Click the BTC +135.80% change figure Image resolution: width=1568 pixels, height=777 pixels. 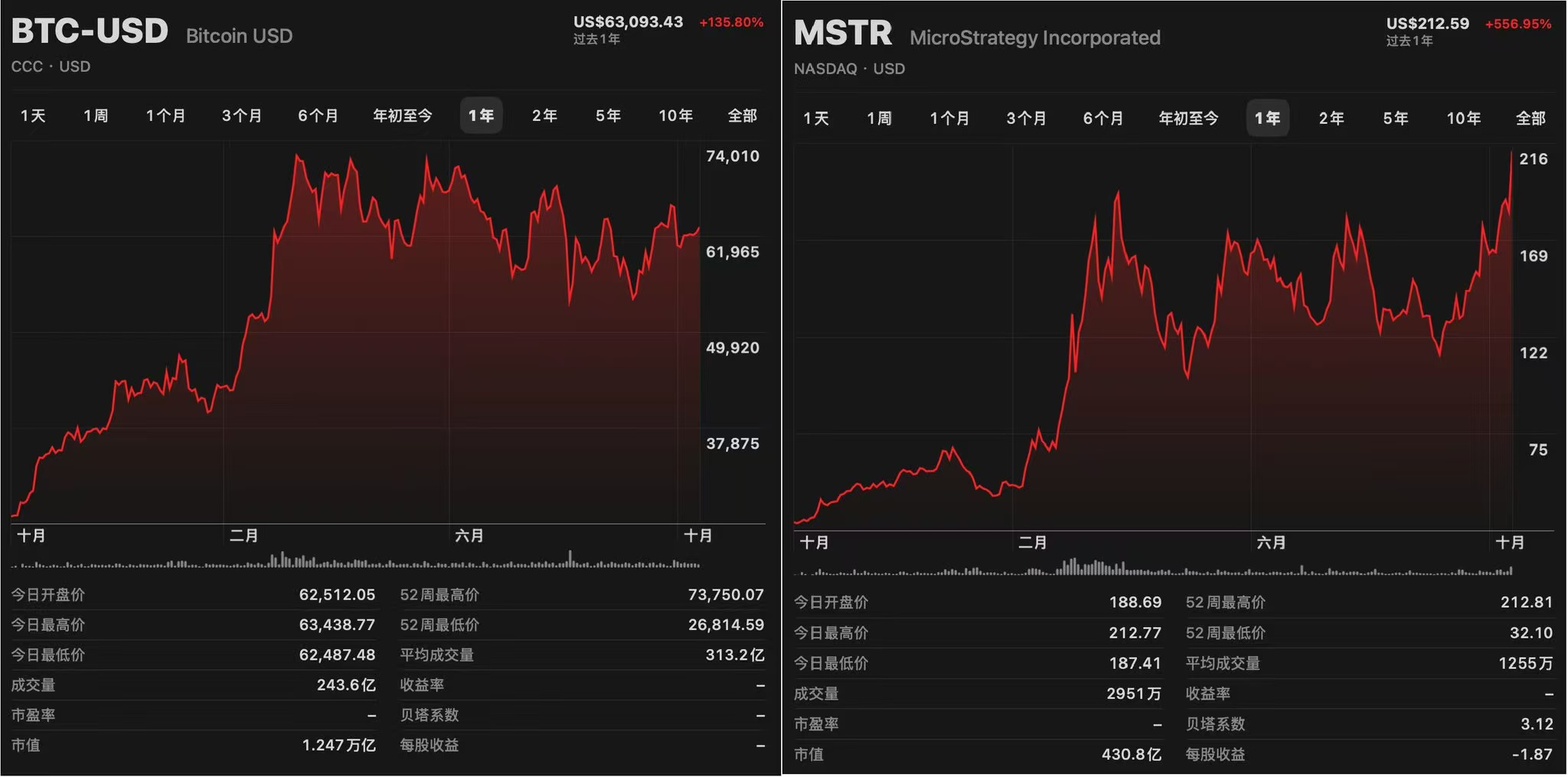click(730, 22)
